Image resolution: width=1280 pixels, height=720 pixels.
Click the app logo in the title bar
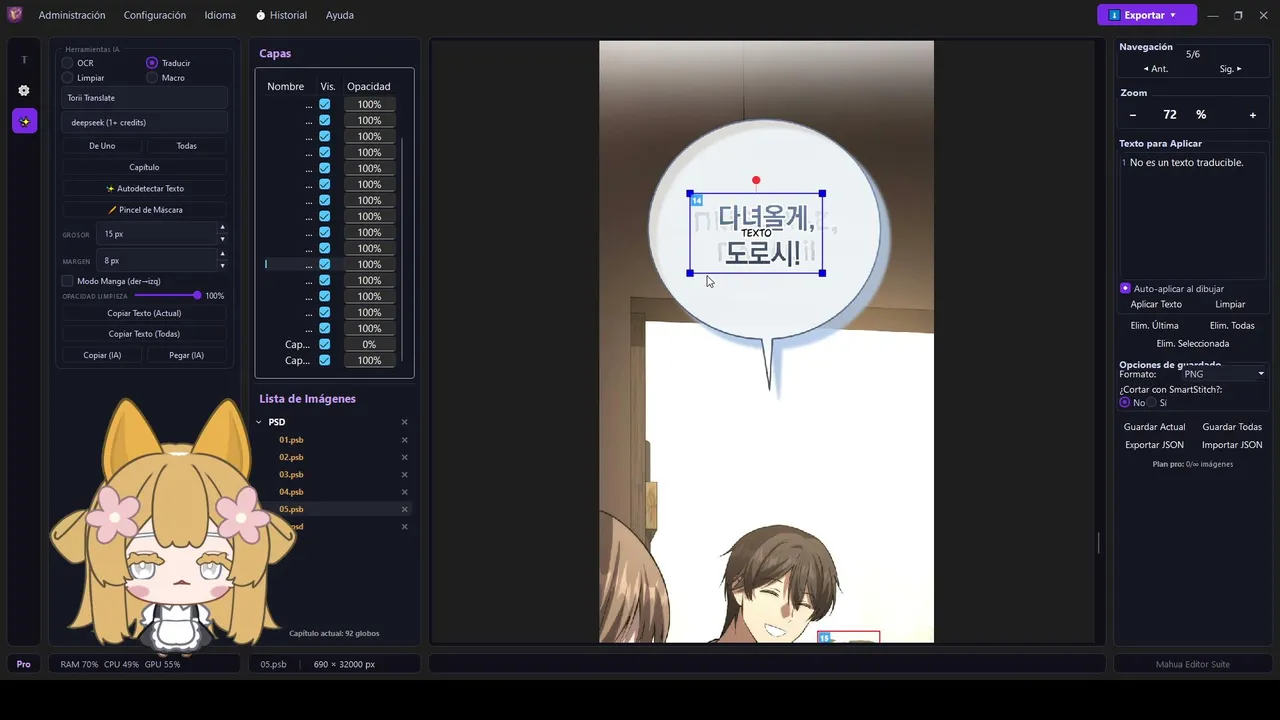pyautogui.click(x=15, y=15)
